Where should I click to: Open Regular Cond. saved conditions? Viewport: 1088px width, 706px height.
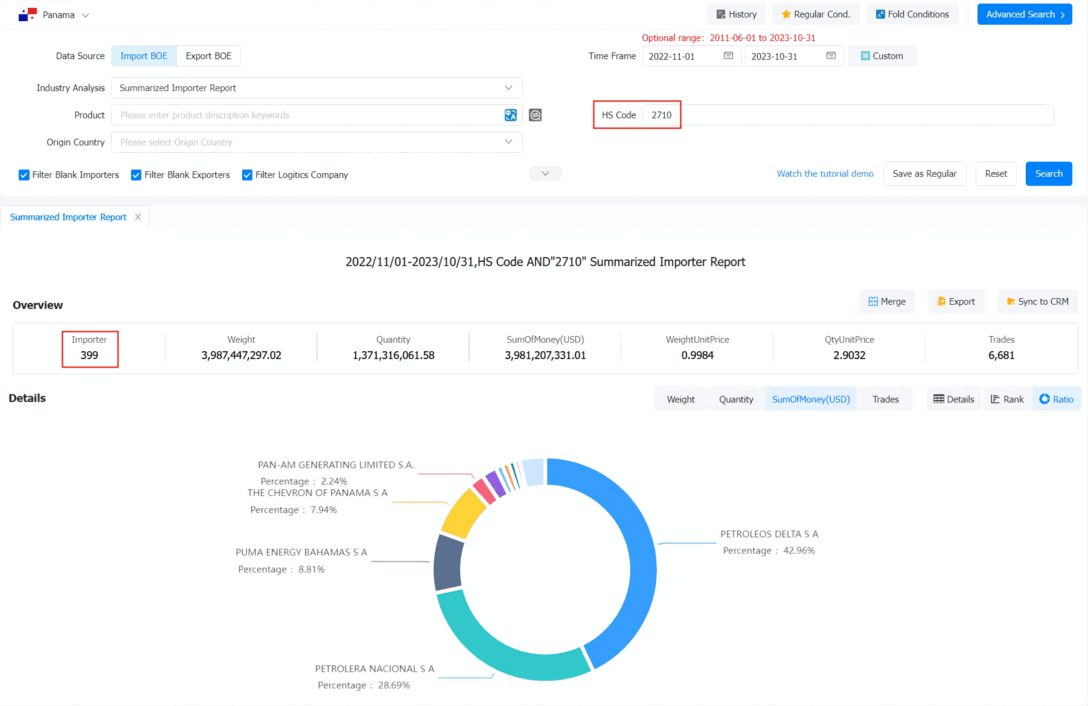pos(815,15)
